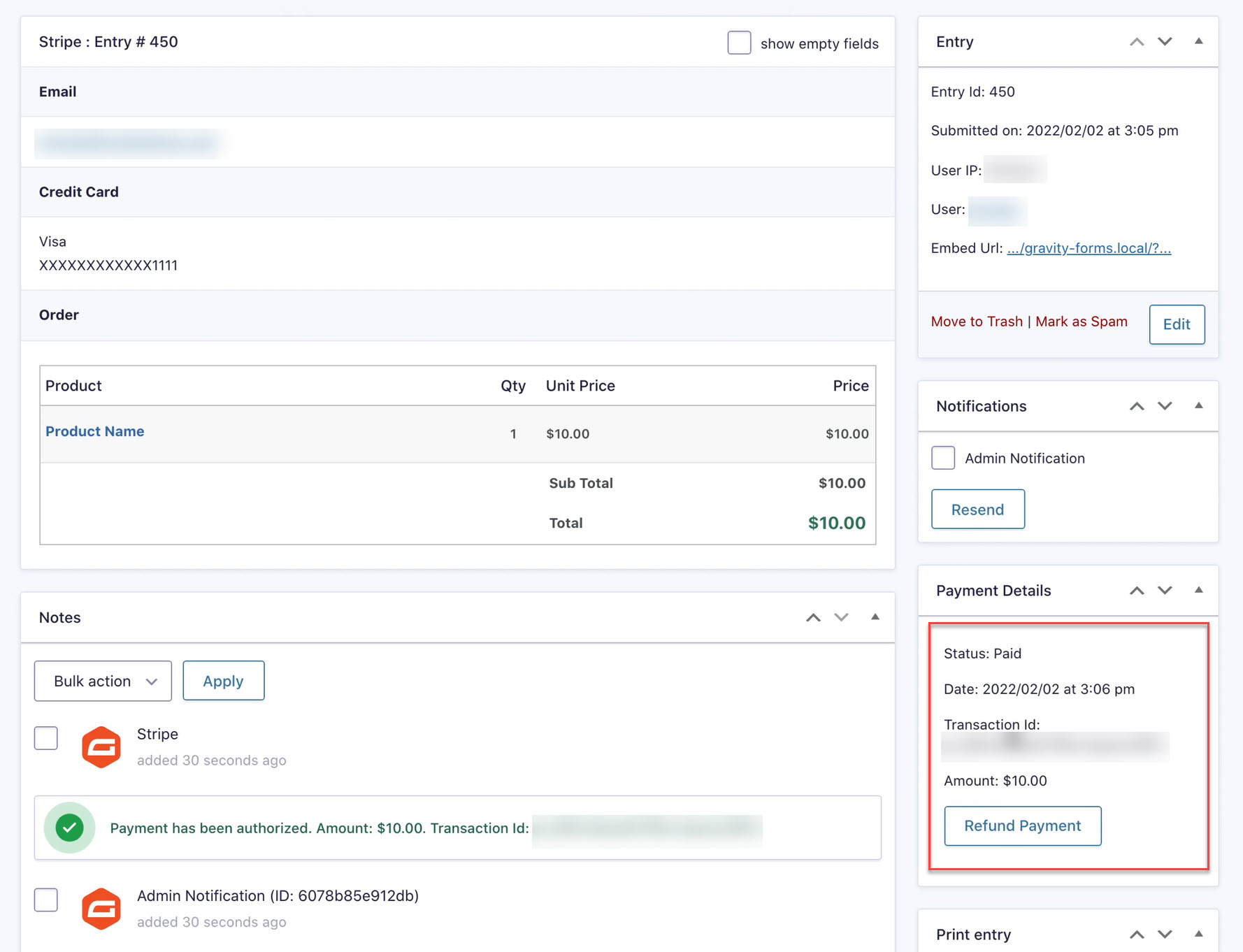Collapse the Print entry panel triangle
The width and height of the screenshot is (1243, 952).
(1198, 934)
